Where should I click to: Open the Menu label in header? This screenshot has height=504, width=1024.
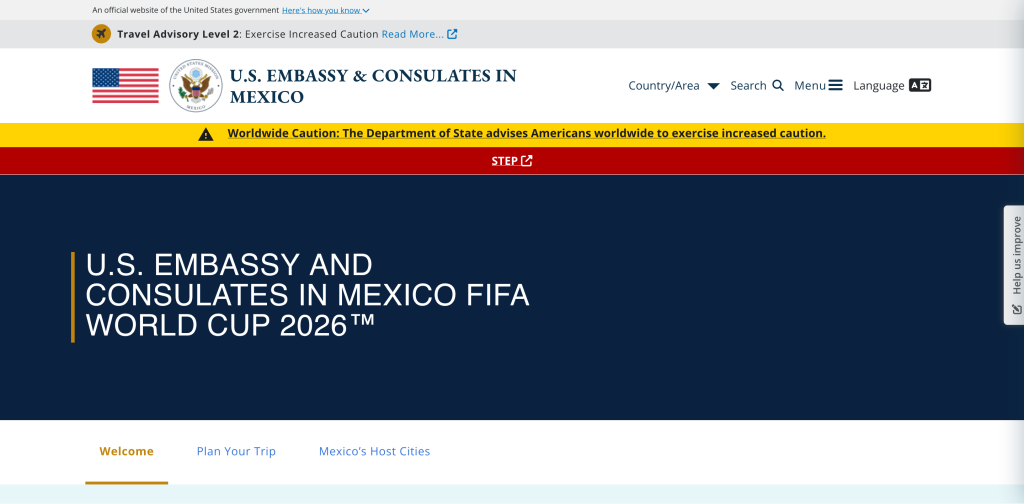click(810, 86)
